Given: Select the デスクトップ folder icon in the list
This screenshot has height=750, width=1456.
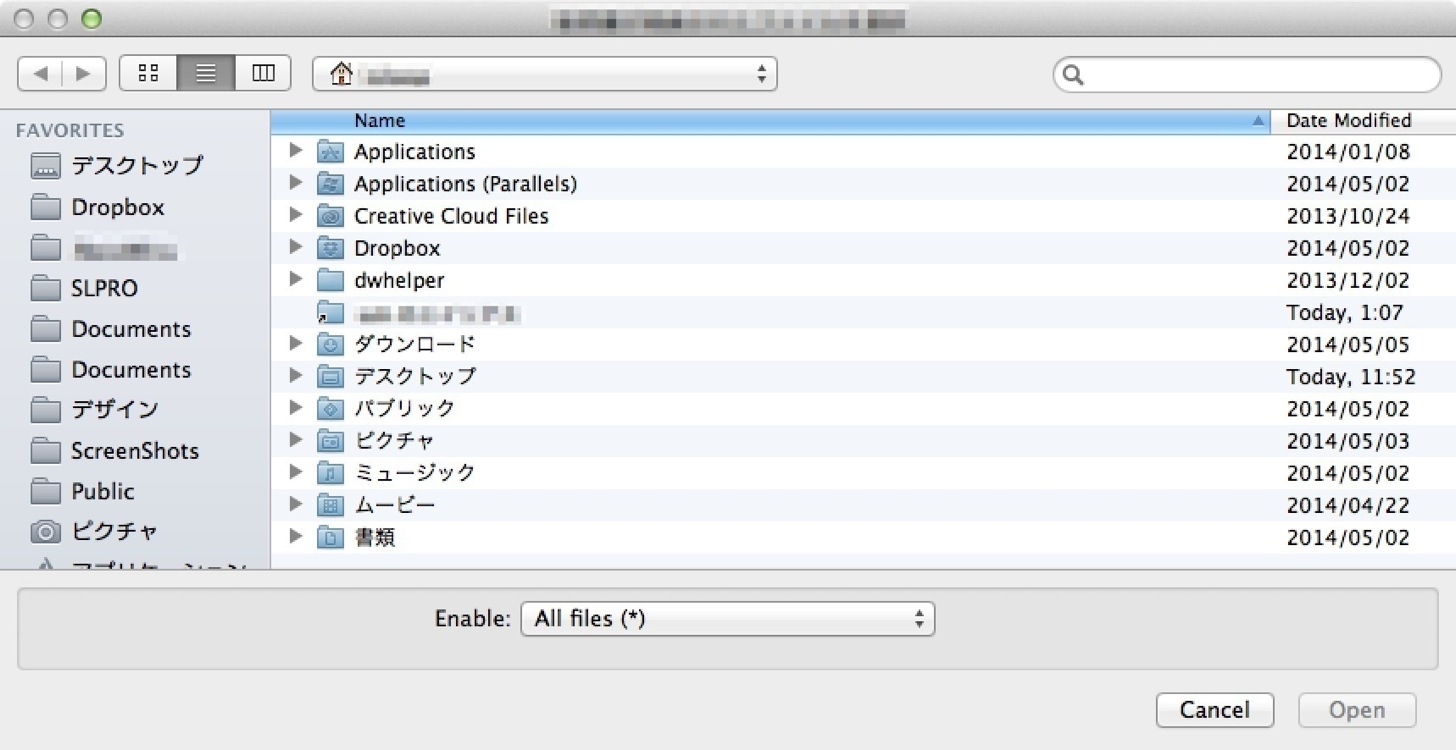Looking at the screenshot, I should (330, 377).
